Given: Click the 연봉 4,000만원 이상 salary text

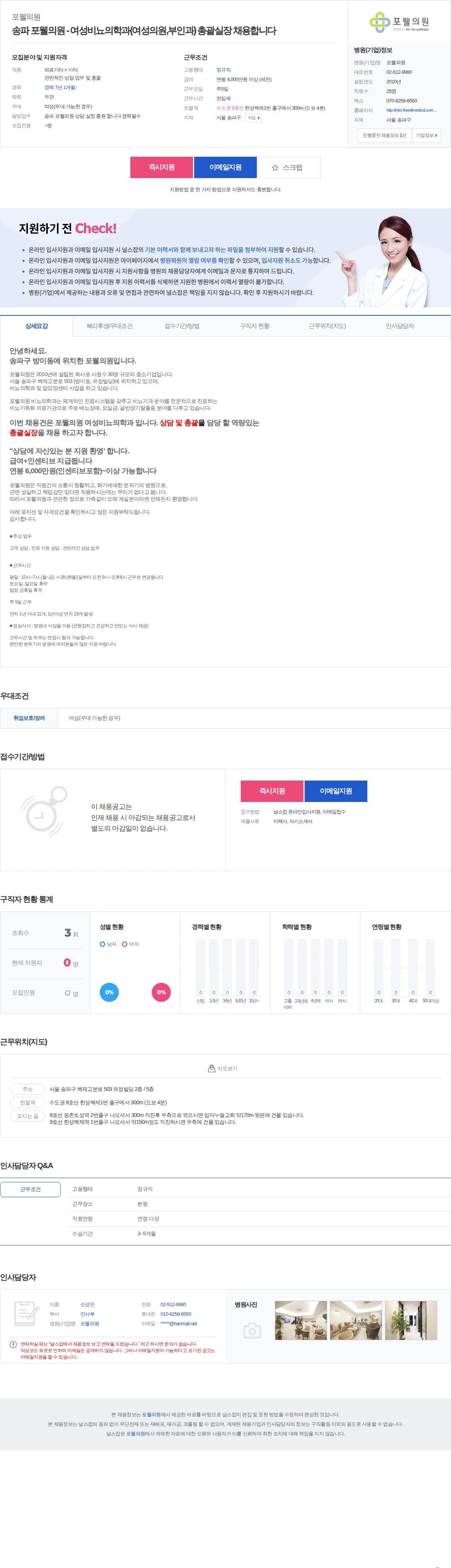Looking at the screenshot, I should point(244,80).
